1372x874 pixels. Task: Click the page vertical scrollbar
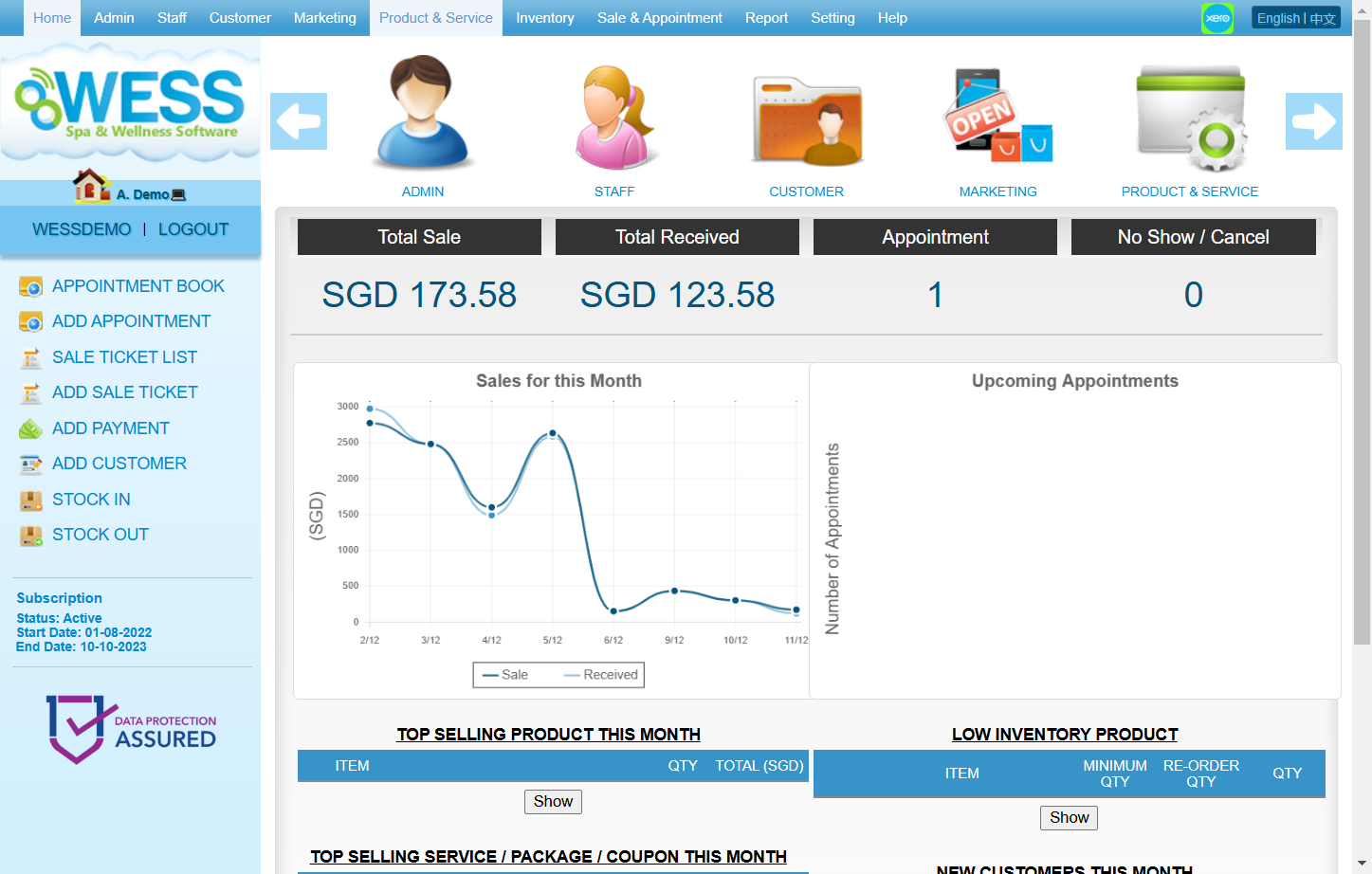click(x=1362, y=332)
